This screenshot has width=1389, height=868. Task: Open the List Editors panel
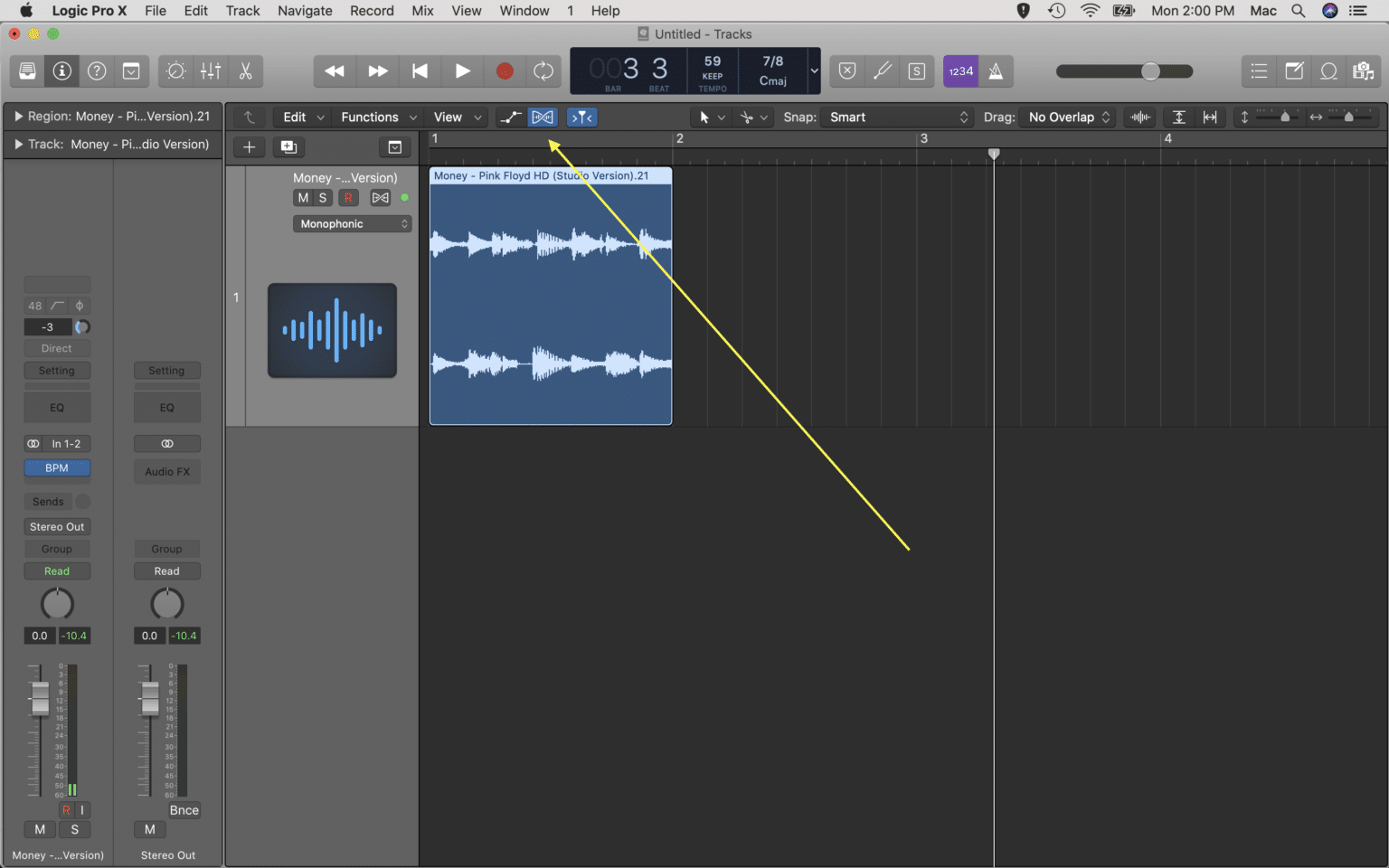pos(1259,71)
